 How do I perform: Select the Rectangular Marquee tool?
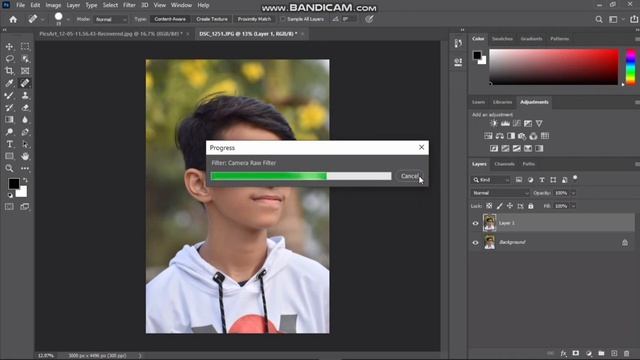pyautogui.click(x=25, y=47)
